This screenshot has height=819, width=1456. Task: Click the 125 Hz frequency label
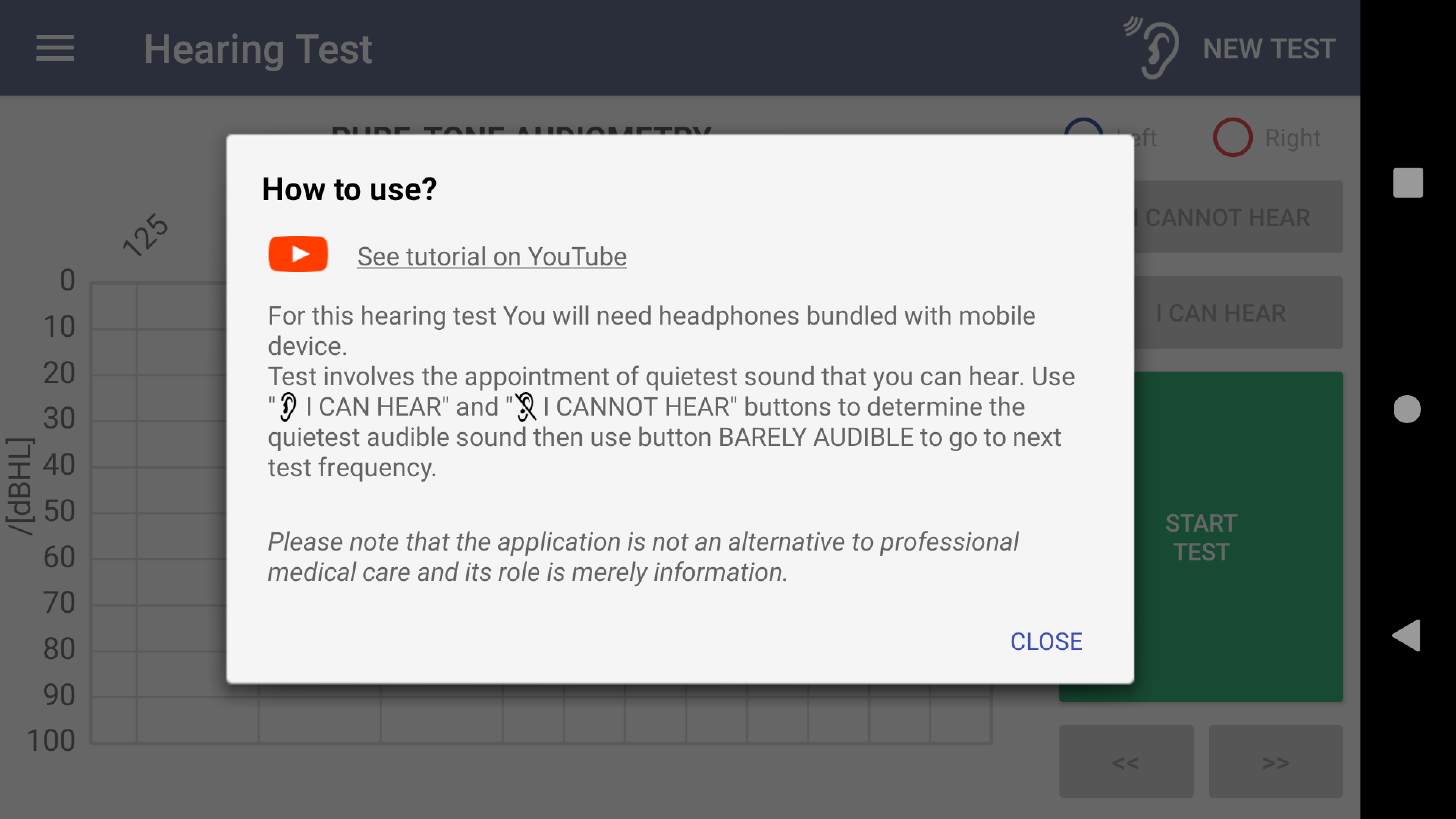(145, 235)
